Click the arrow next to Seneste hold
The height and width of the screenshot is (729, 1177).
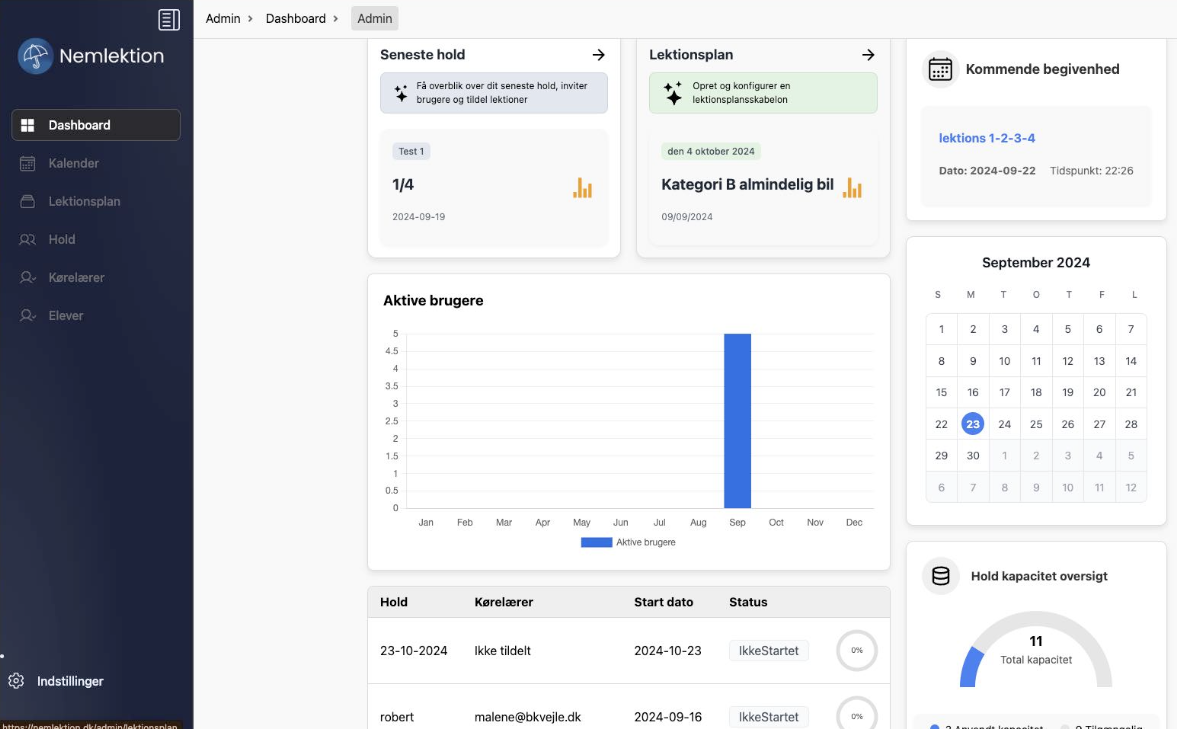(x=598, y=55)
